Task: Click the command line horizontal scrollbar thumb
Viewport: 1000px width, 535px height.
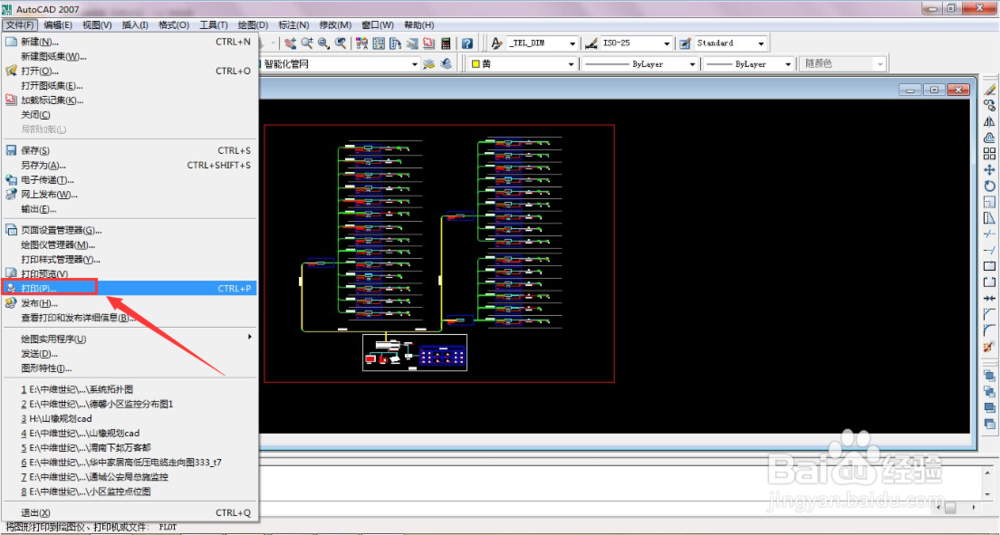Action: click(950, 508)
